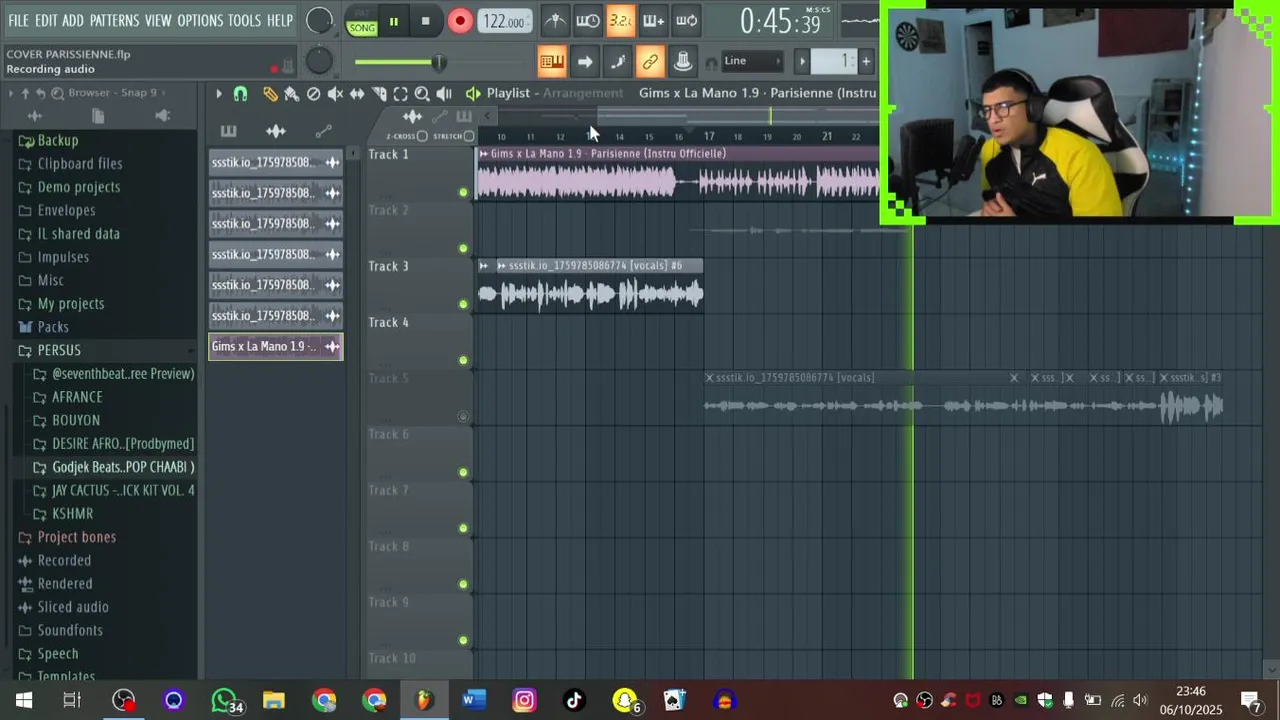Show patterns tab in the picker panel
The width and height of the screenshot is (1280, 720).
tap(228, 131)
